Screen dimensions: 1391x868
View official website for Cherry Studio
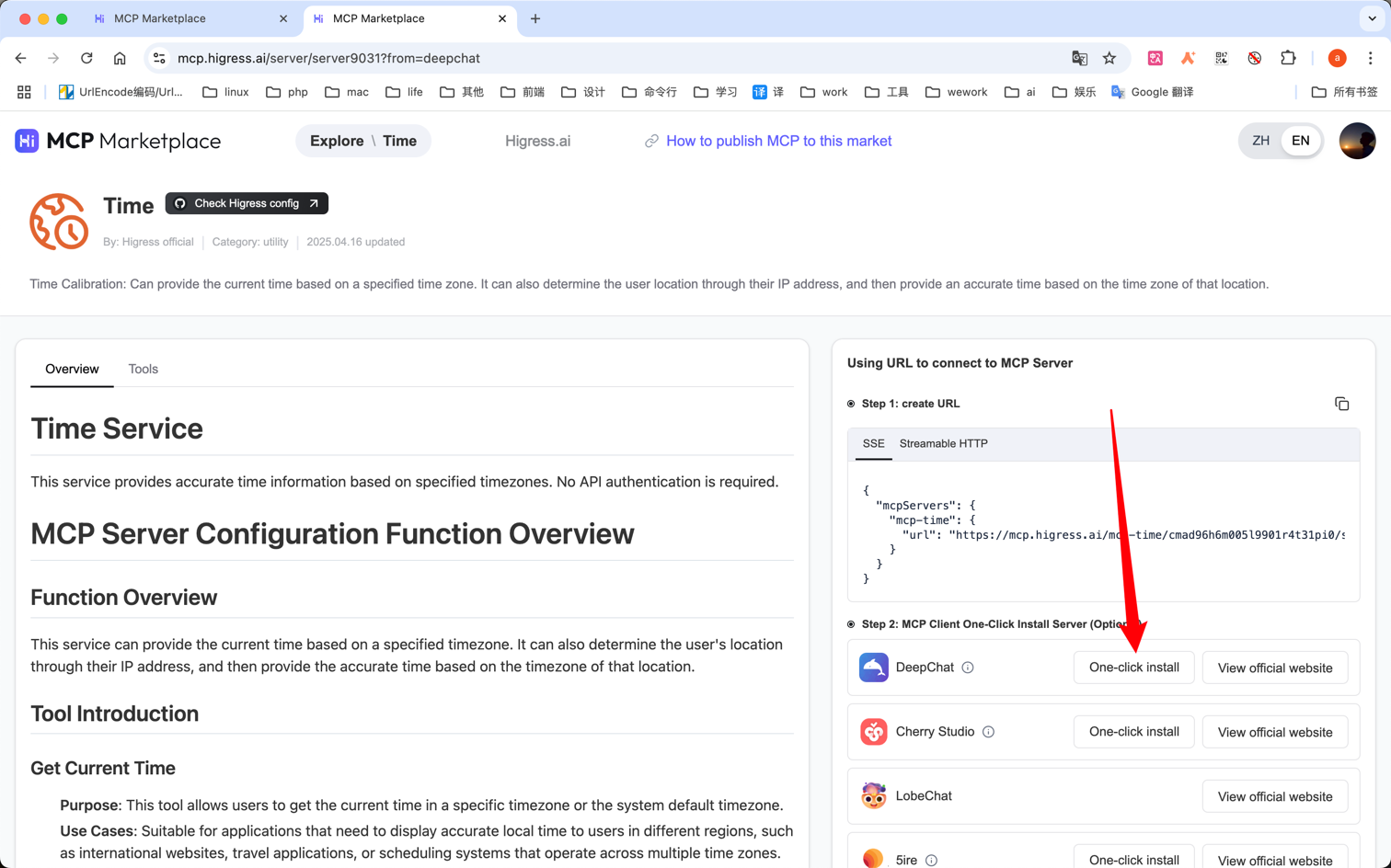[x=1275, y=732]
